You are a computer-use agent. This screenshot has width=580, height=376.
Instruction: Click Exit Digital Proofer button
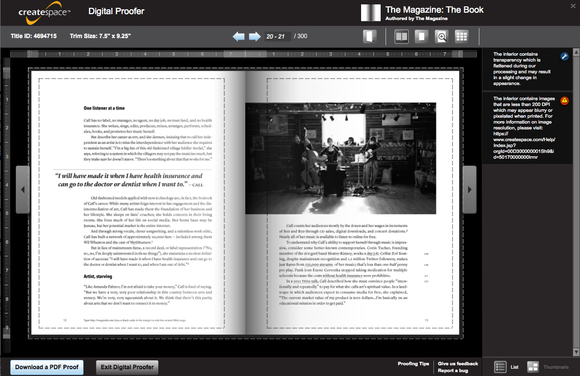coord(127,367)
